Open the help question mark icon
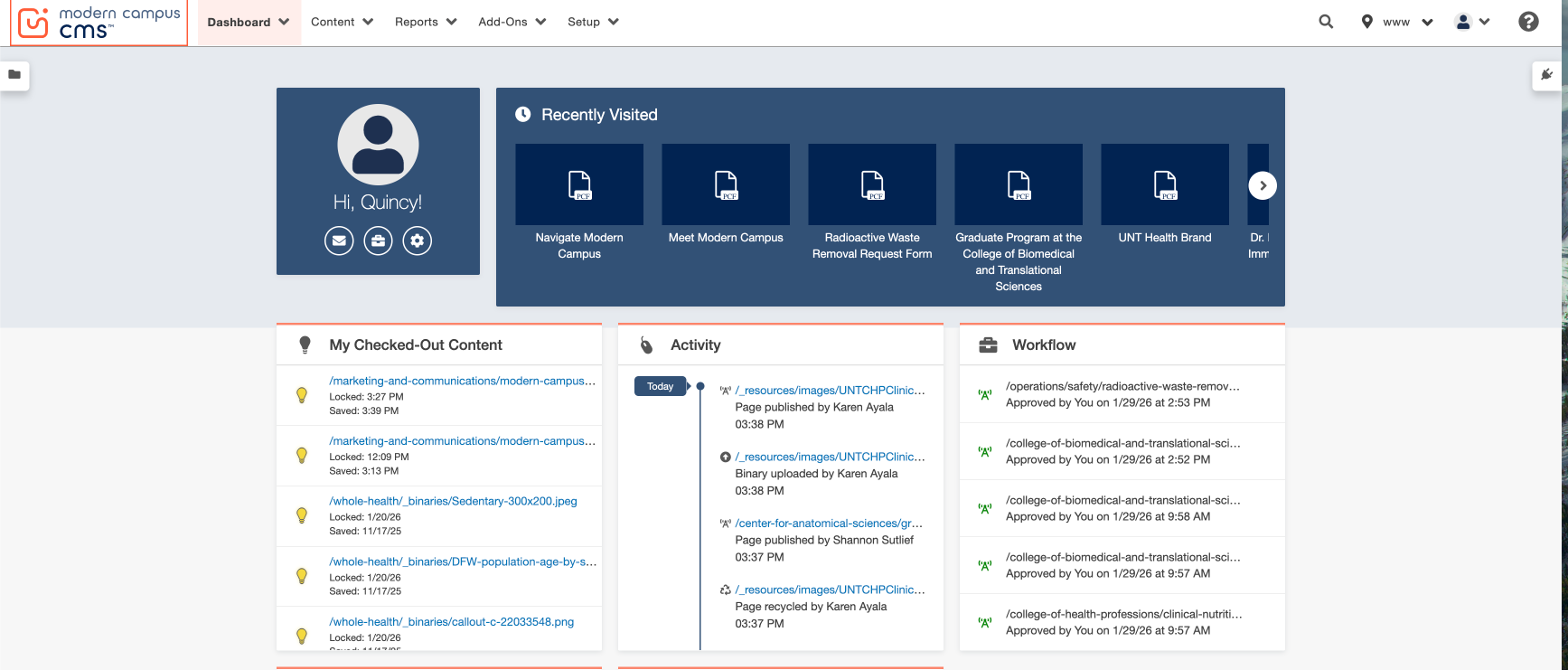Viewport: 1568px width, 670px height. tap(1528, 22)
